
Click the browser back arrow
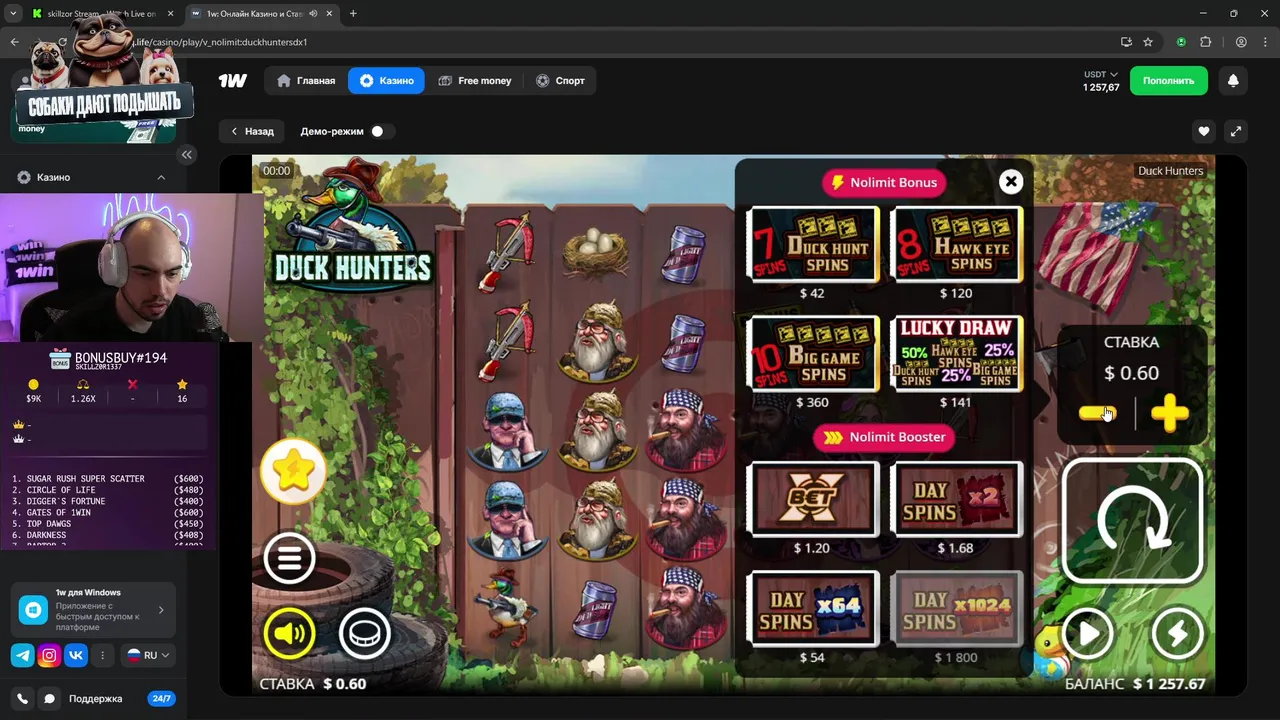14,42
